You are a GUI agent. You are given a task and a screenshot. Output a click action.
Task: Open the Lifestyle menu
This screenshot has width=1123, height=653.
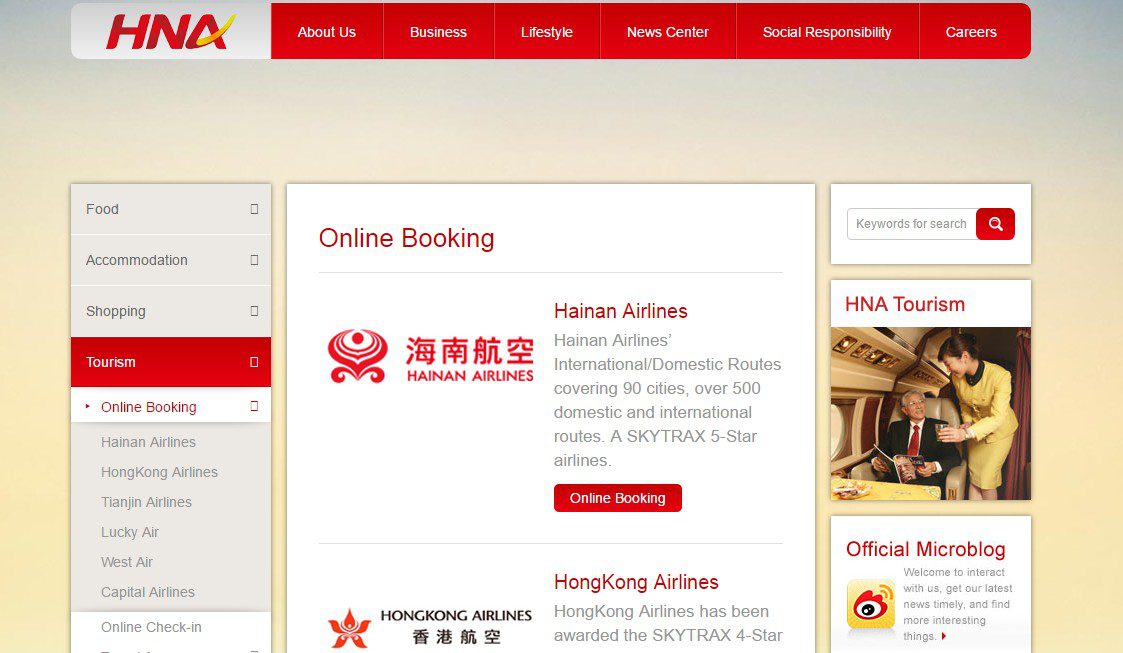pyautogui.click(x=546, y=32)
